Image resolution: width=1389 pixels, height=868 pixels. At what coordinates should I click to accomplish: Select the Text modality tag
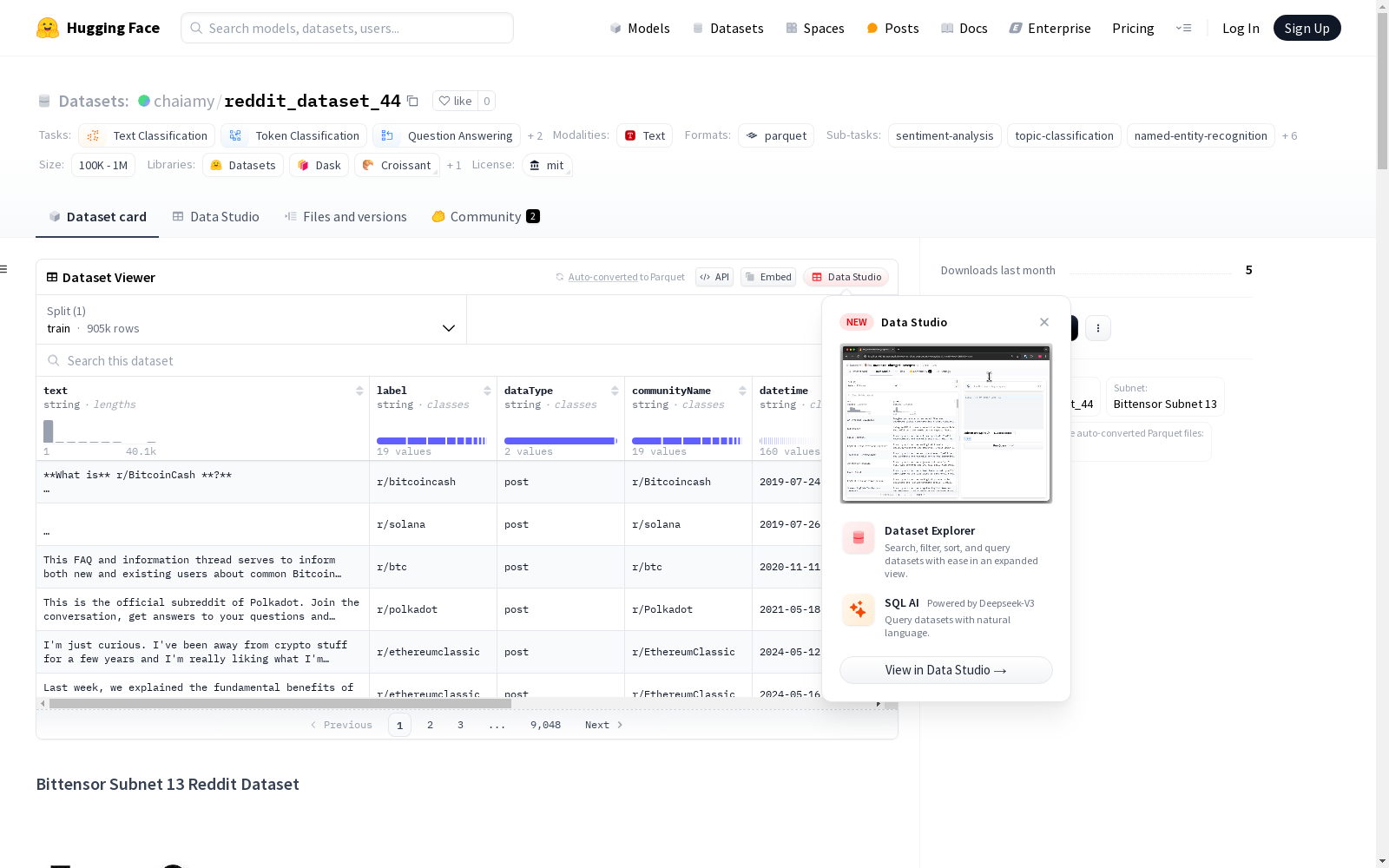[x=645, y=135]
